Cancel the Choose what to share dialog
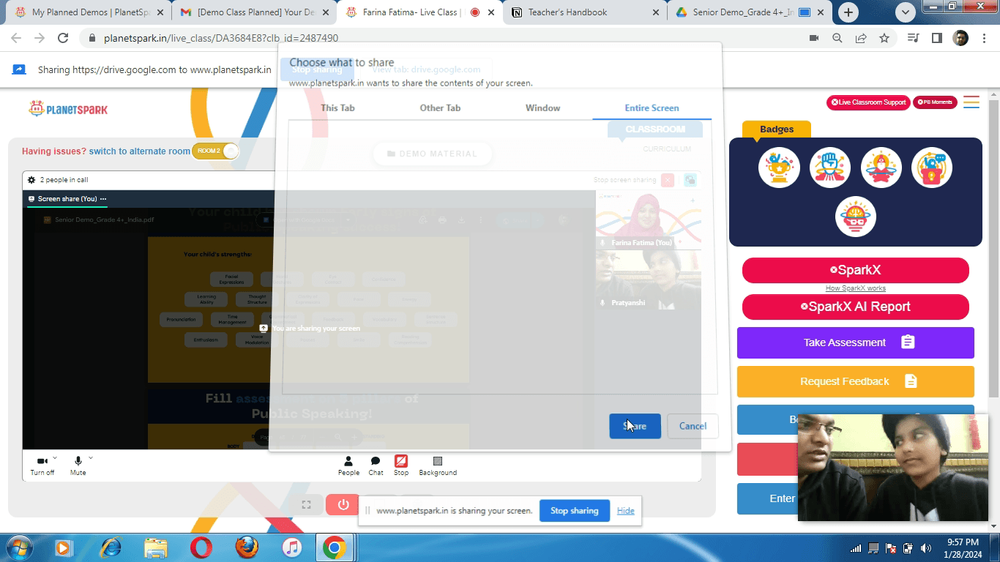The image size is (1000, 562). coord(692,426)
